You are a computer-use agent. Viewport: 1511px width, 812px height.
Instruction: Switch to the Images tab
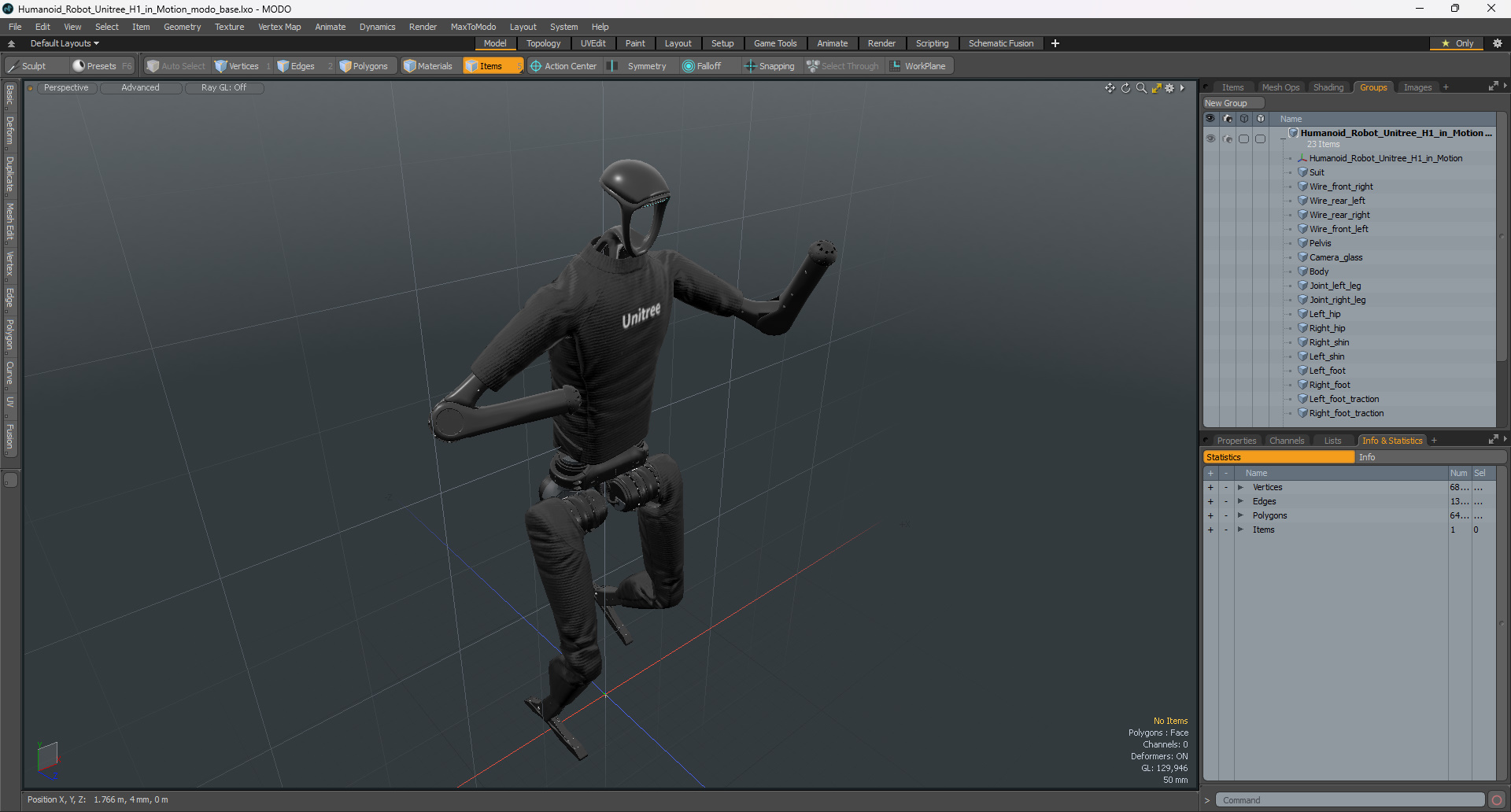click(1417, 87)
